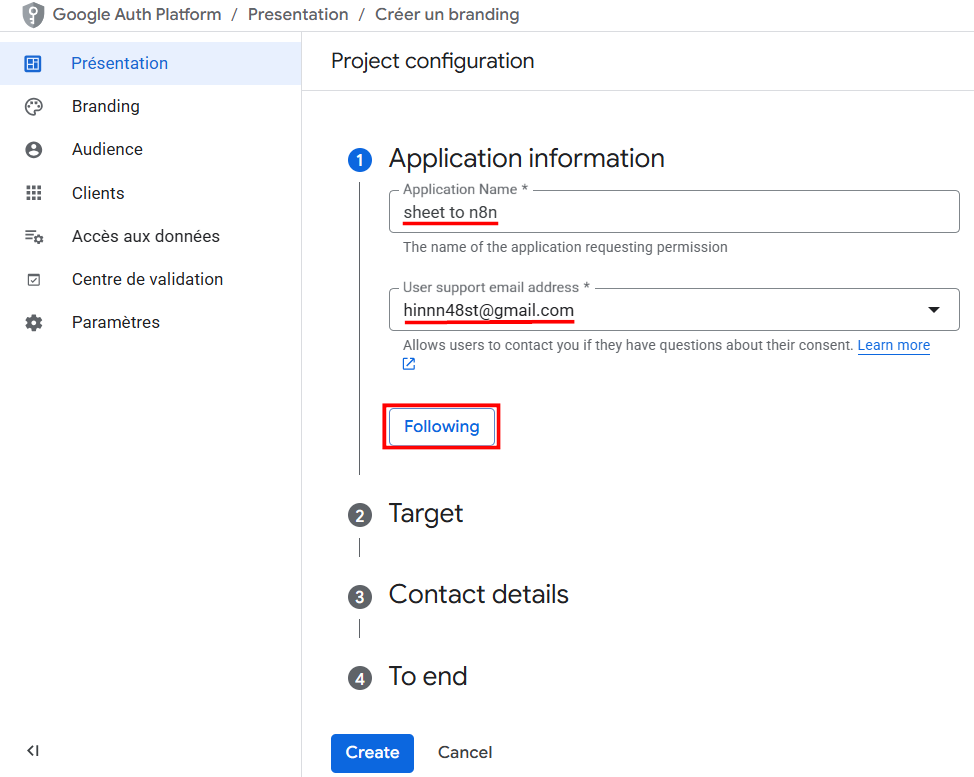Select the Clients grid icon
Image resolution: width=974 pixels, height=777 pixels.
[33, 192]
